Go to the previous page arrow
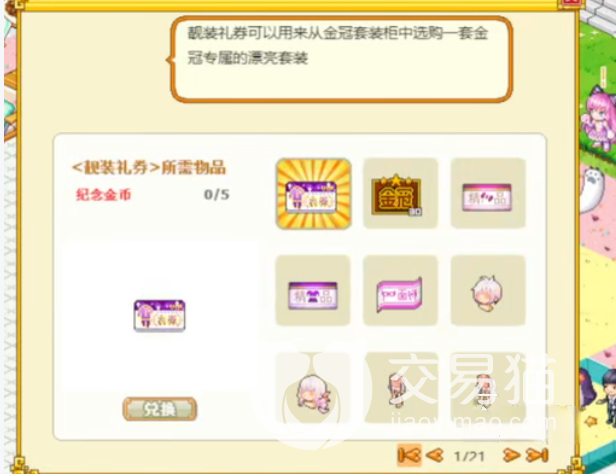This screenshot has width=616, height=474. tap(434, 456)
